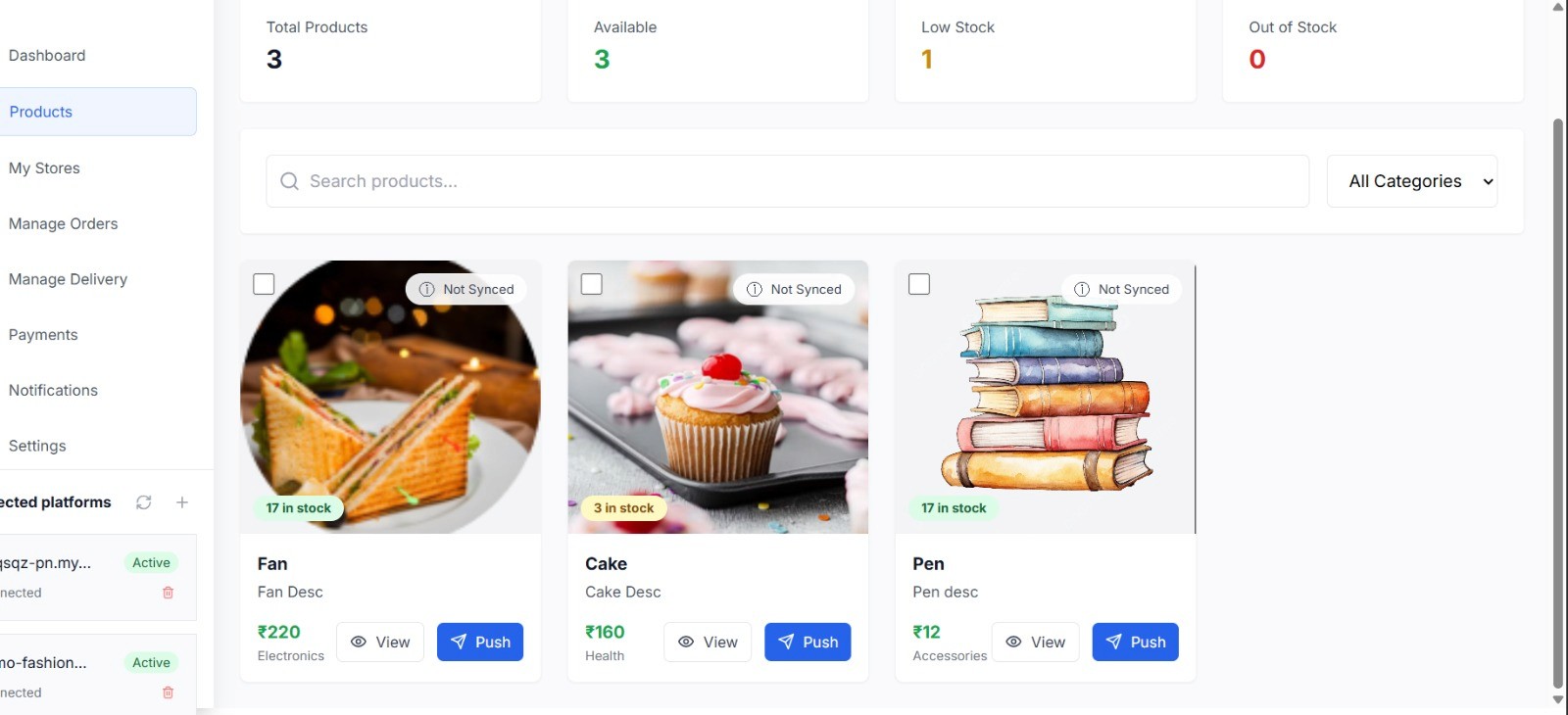Click the Search products input field

(788, 181)
